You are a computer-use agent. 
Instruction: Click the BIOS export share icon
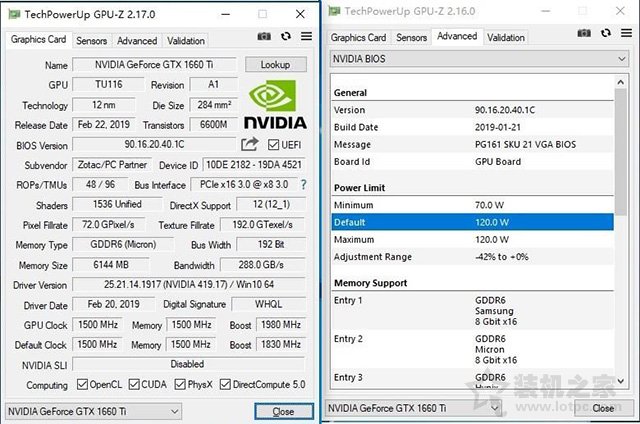tap(249, 144)
